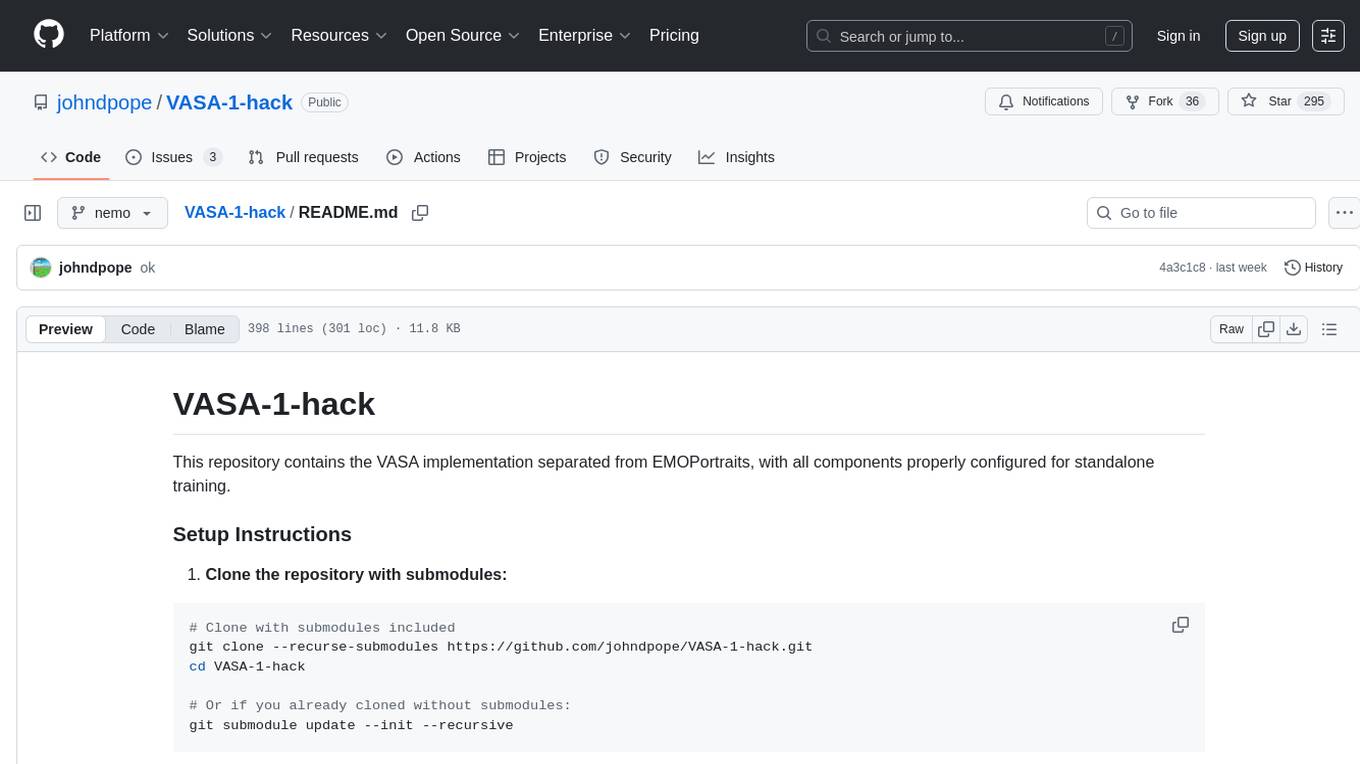Click the Issues count badge 3
The height and width of the screenshot is (764, 1360).
click(x=212, y=157)
